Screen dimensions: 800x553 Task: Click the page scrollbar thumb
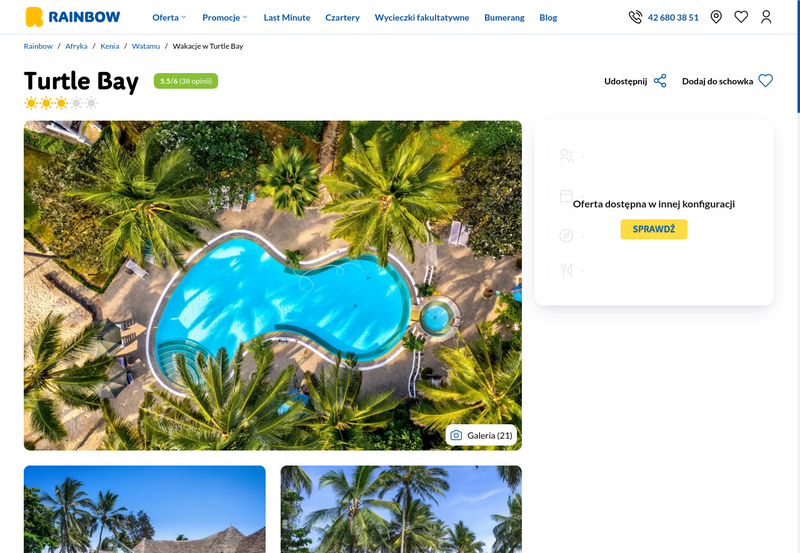798,56
